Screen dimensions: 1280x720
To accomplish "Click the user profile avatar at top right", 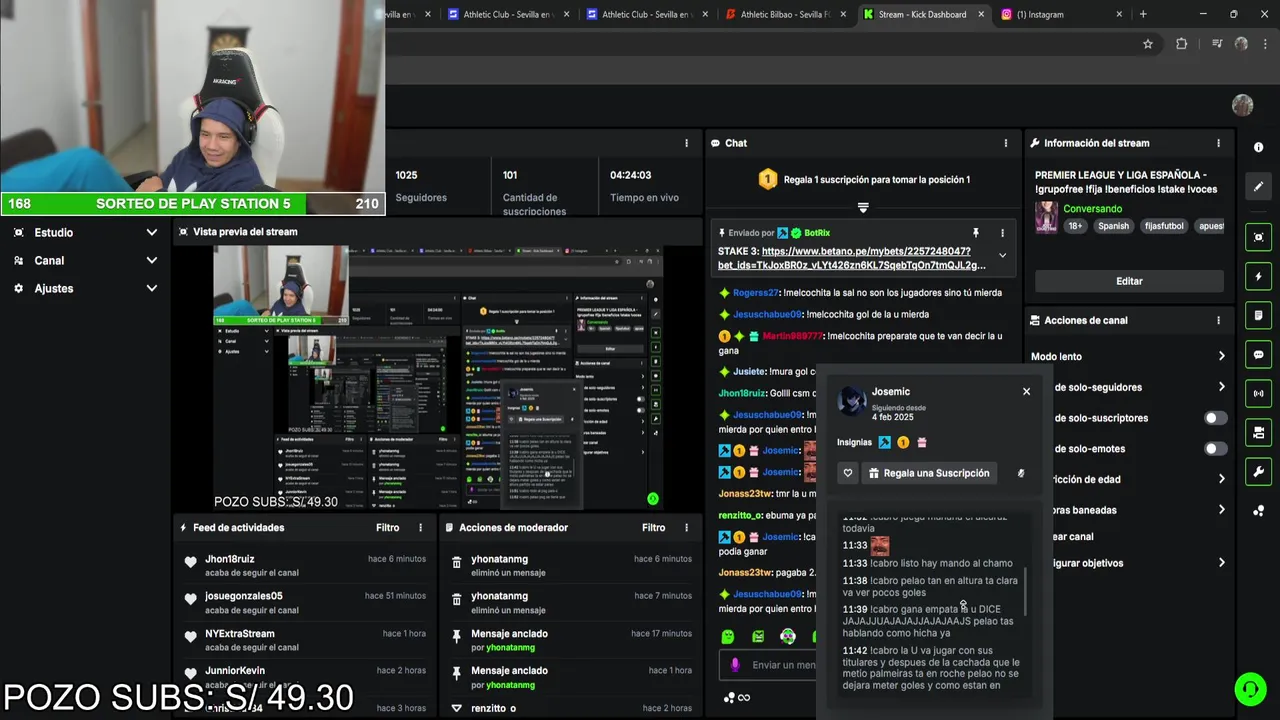I will pos(1242,105).
